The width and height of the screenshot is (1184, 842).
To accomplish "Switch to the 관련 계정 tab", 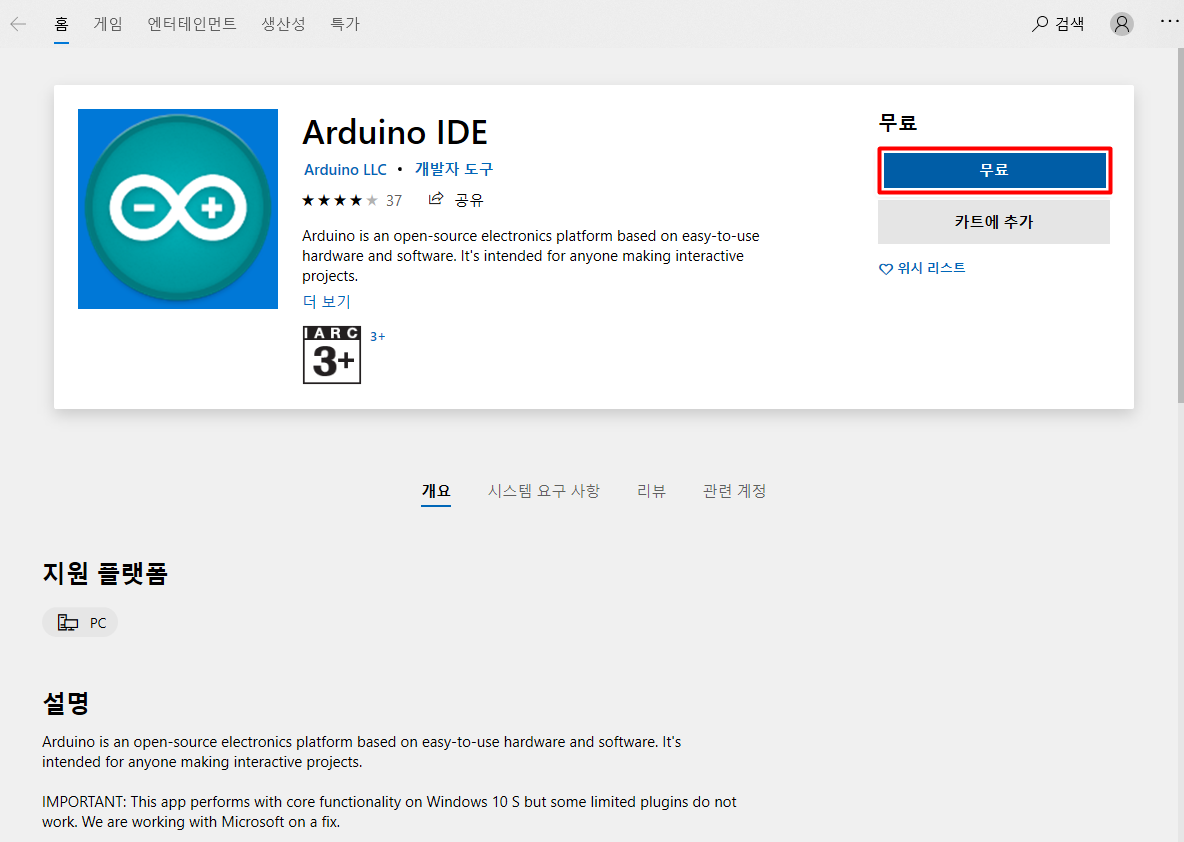I will pyautogui.click(x=734, y=492).
